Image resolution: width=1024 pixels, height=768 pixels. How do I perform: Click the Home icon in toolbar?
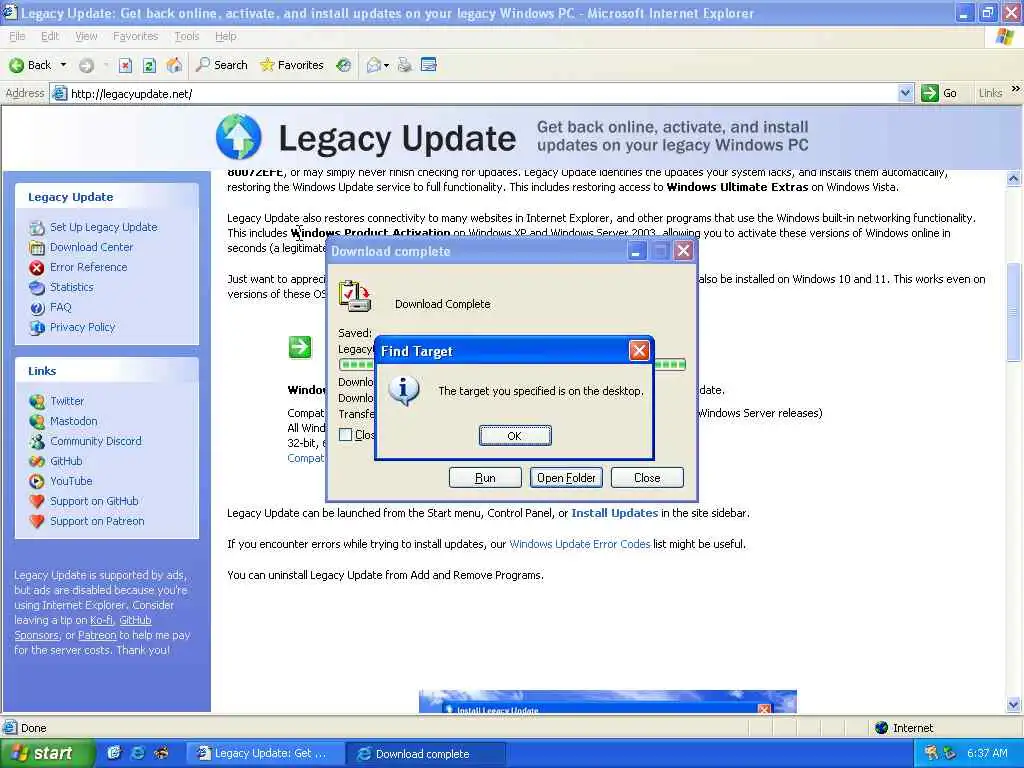[x=174, y=65]
